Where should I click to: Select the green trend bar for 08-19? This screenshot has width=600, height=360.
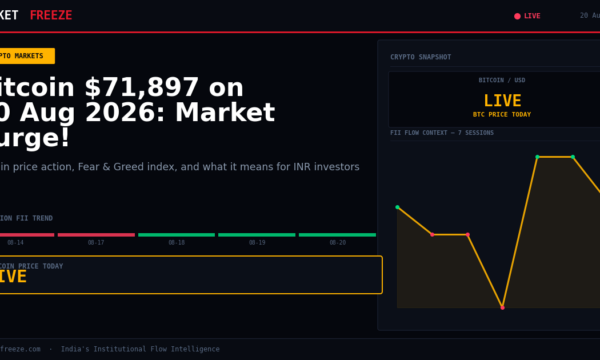coord(257,235)
